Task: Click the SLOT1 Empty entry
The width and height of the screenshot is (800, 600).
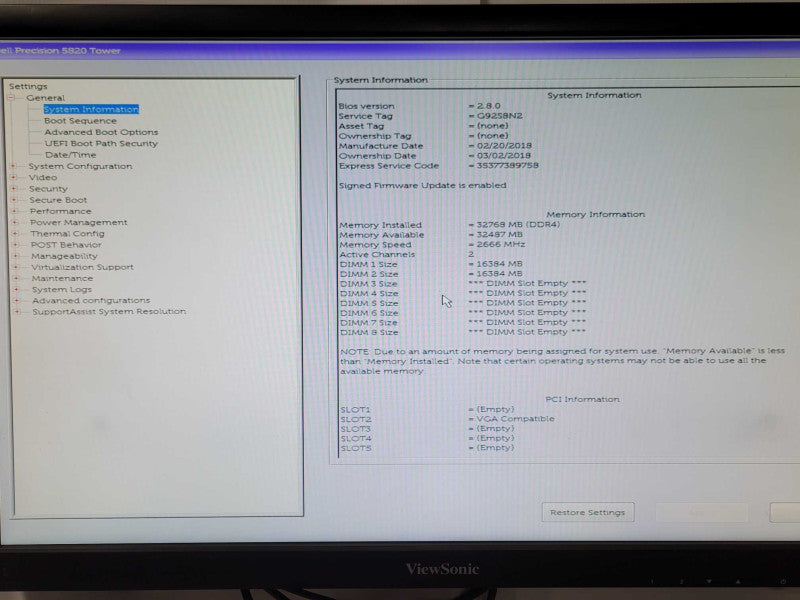Action: click(428, 409)
